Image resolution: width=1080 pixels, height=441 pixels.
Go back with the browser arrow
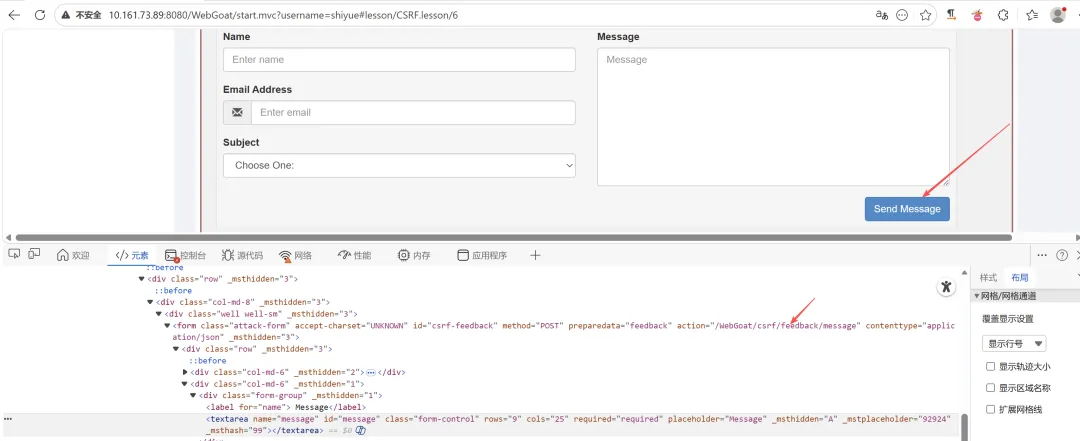tap(14, 15)
